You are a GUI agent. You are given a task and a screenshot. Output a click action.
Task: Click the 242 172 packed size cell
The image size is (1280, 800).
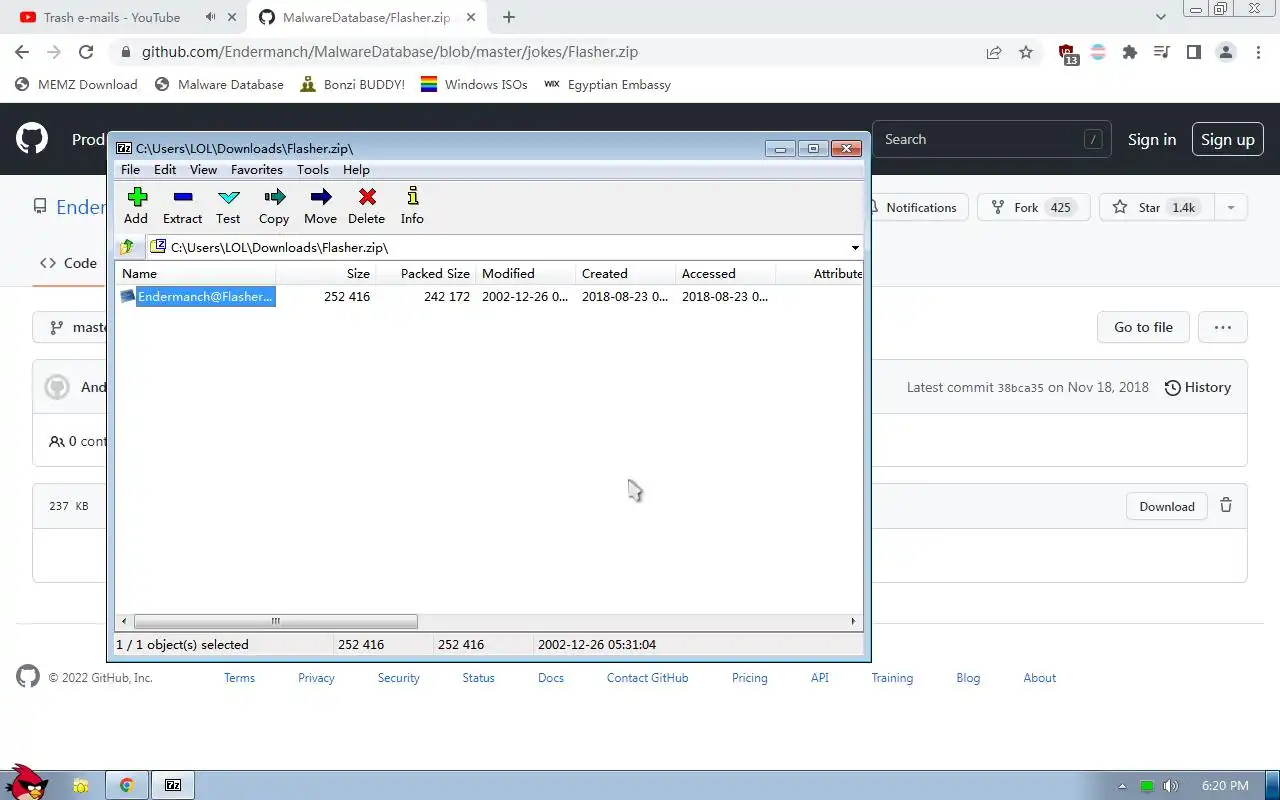(446, 296)
